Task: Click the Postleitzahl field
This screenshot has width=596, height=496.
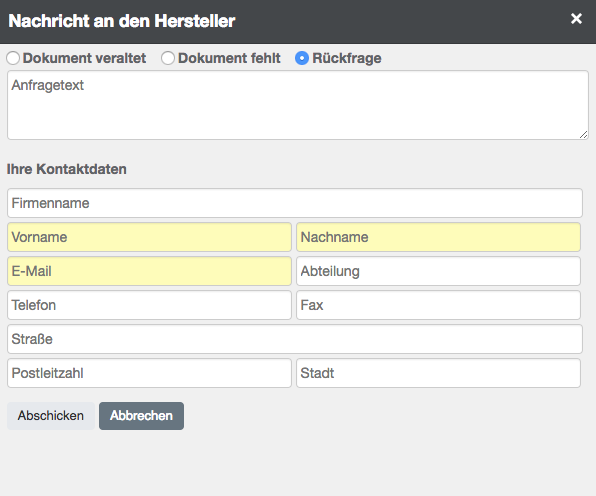Action: pyautogui.click(x=149, y=373)
